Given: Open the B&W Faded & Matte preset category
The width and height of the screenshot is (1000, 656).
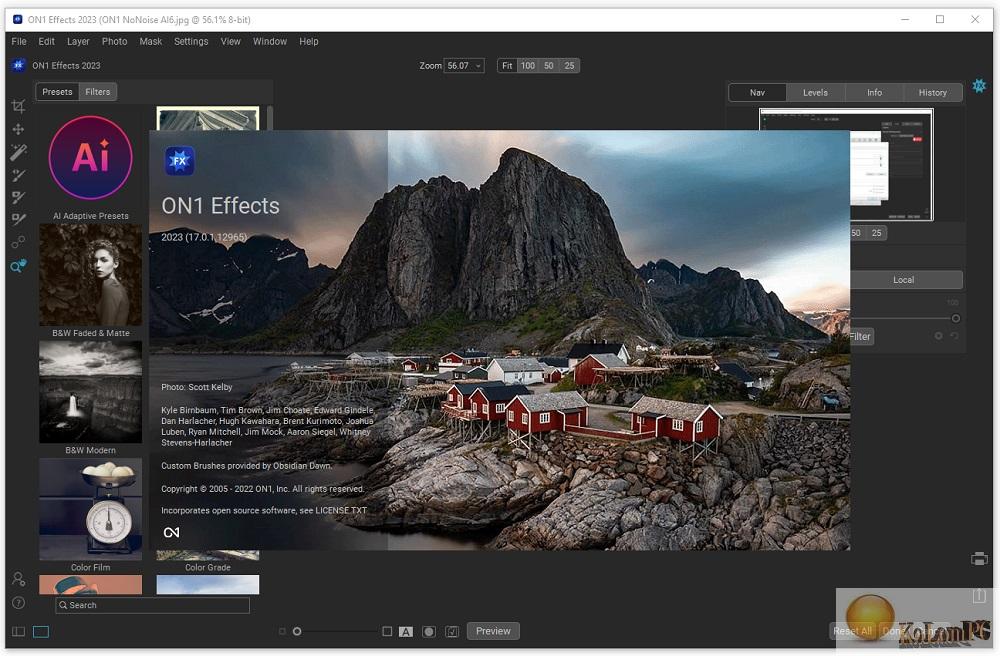Looking at the screenshot, I should pos(91,280).
